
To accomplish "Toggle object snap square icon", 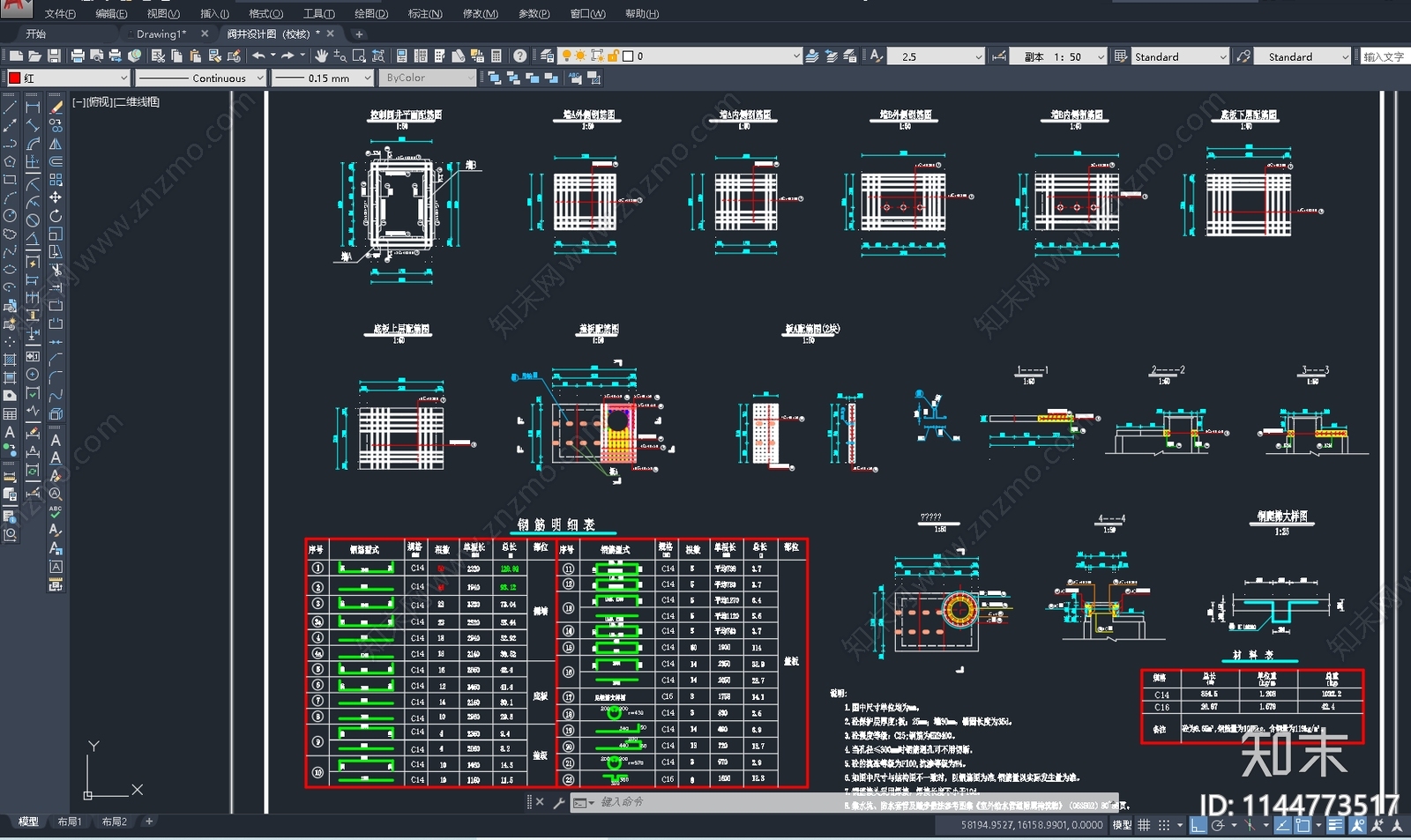I will coord(1303,825).
